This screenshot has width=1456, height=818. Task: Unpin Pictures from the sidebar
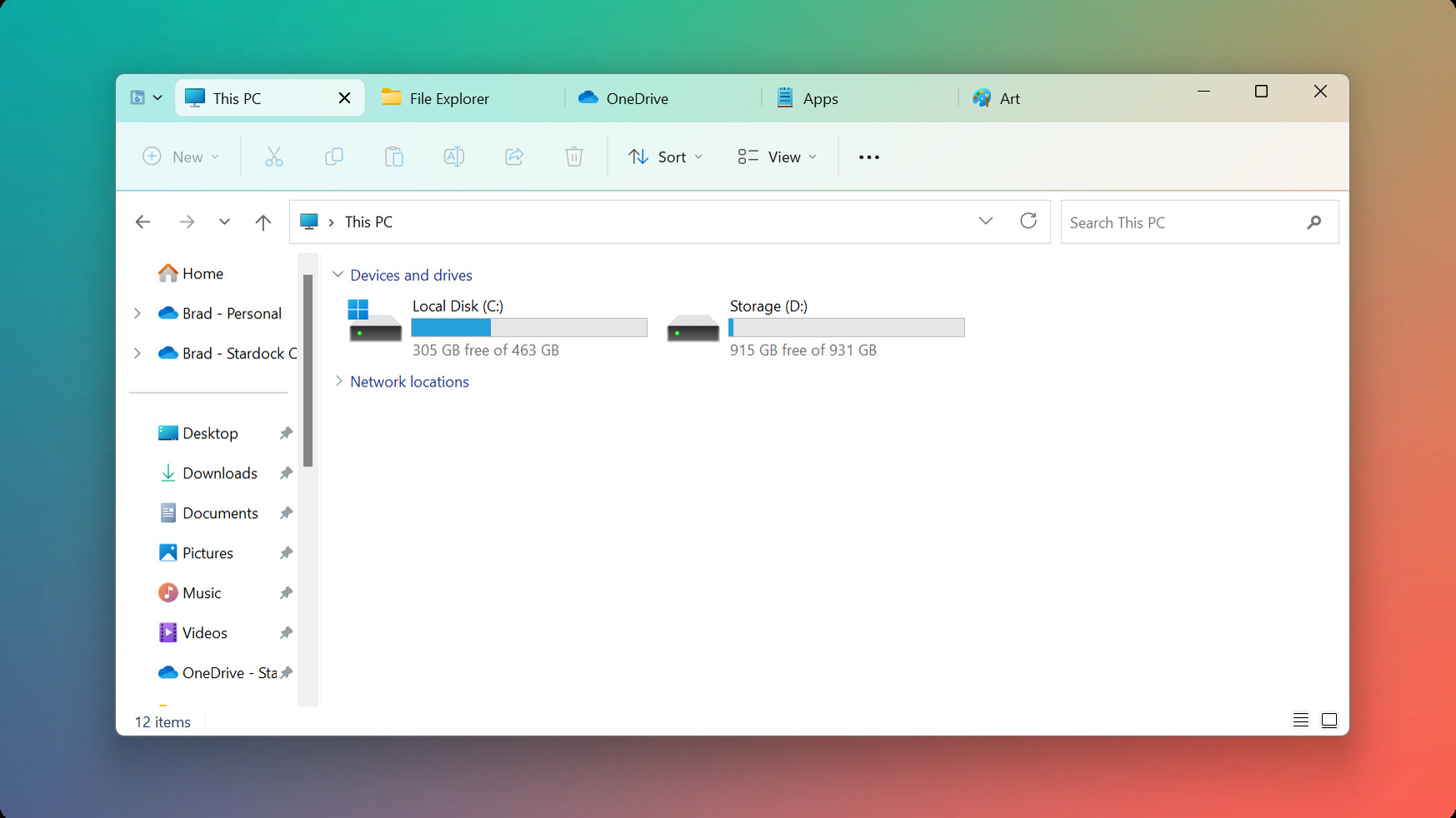coord(286,552)
